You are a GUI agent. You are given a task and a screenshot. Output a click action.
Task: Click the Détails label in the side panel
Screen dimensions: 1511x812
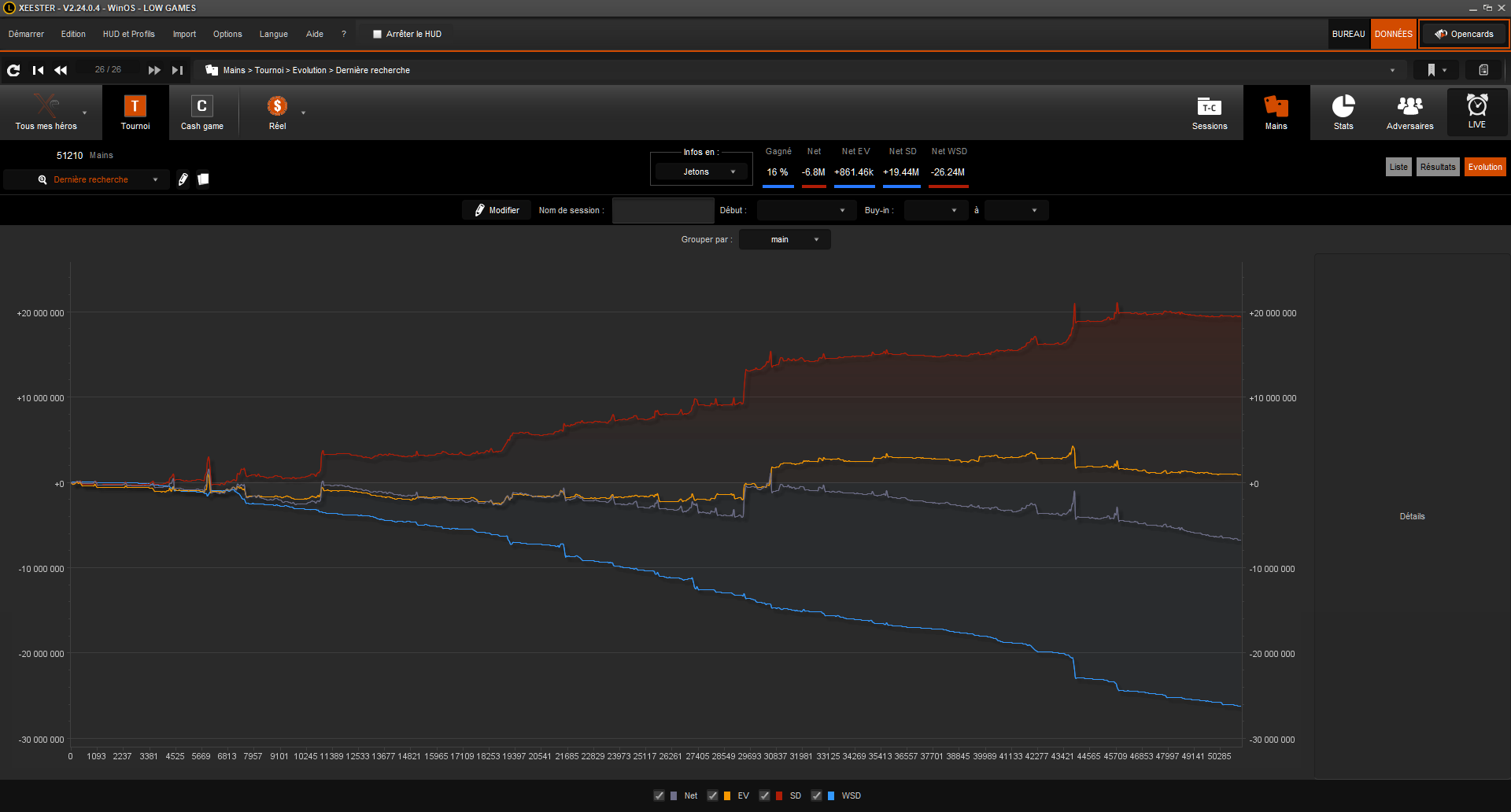pos(1412,516)
